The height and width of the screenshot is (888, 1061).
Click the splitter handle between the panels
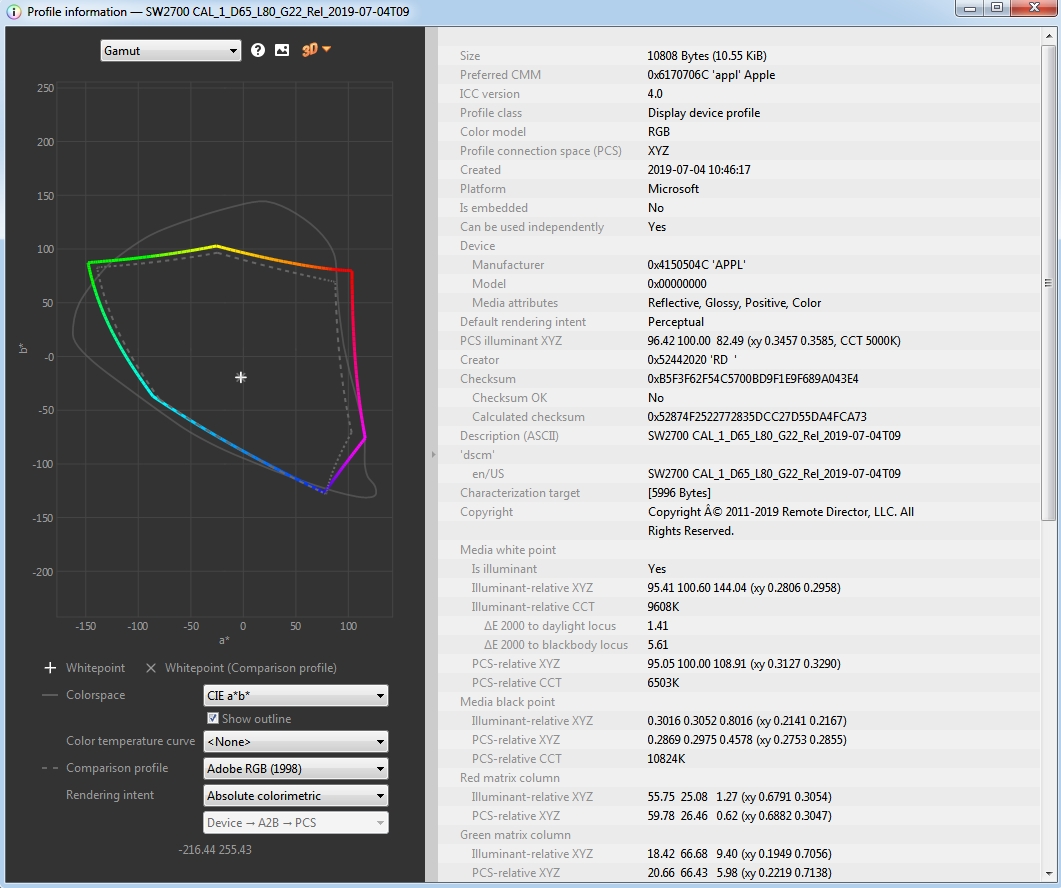click(x=433, y=455)
